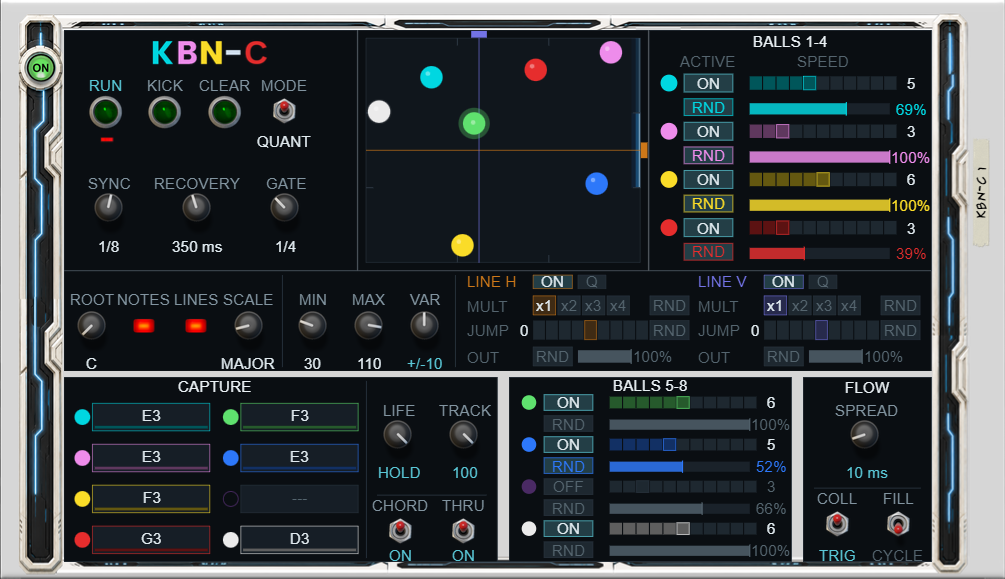
Task: Click the green ball in the display
Action: tap(474, 124)
